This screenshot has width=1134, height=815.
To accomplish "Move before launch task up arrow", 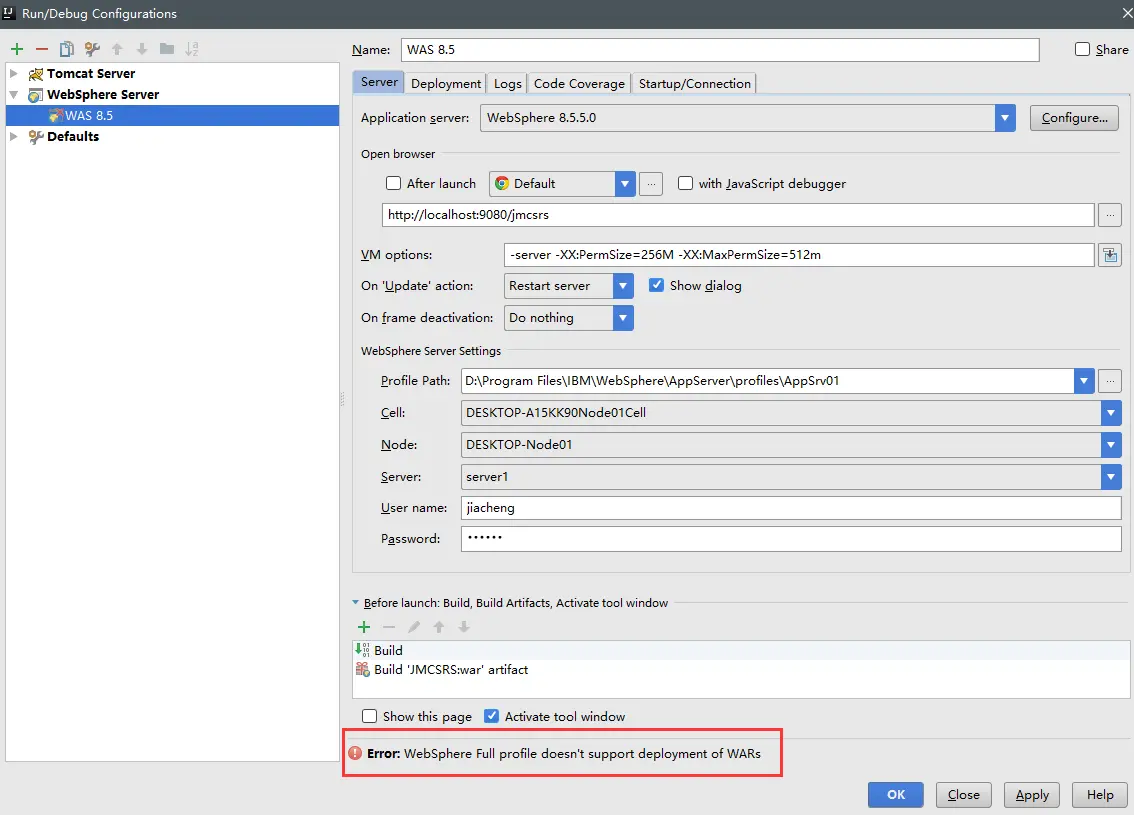I will tap(439, 627).
